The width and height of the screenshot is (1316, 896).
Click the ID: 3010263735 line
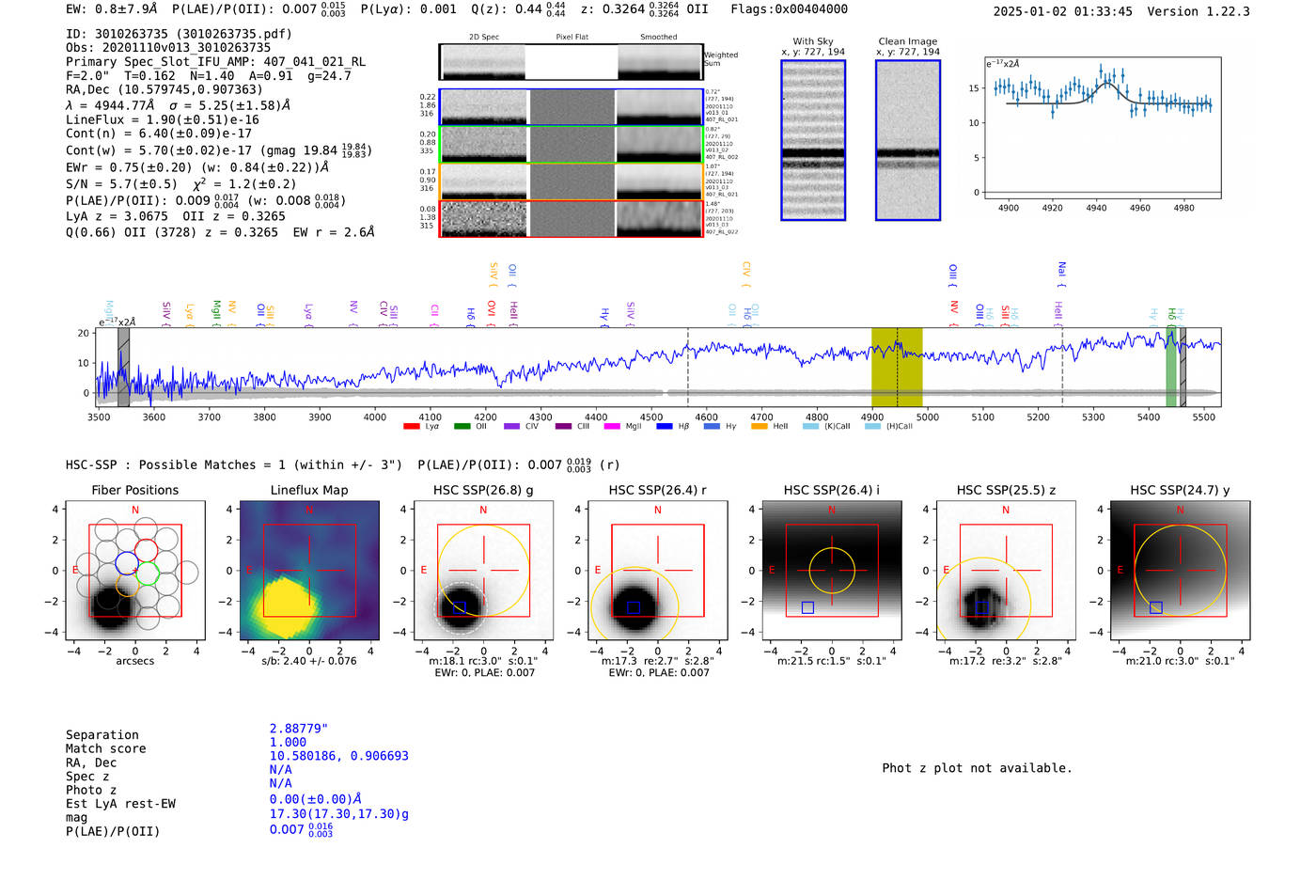coord(179,34)
